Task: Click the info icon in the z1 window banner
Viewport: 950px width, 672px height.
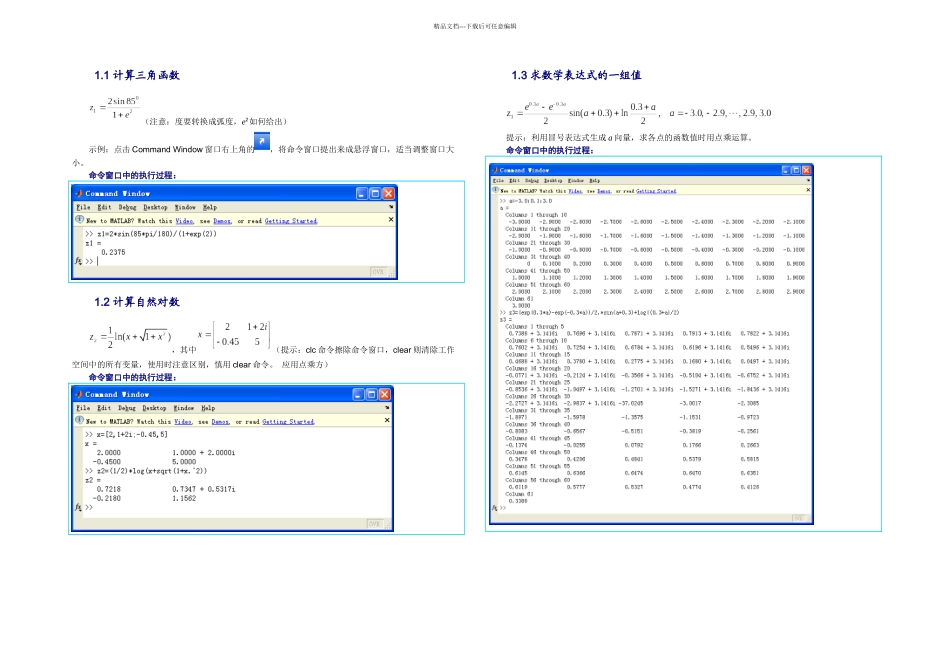Action: 79,219
